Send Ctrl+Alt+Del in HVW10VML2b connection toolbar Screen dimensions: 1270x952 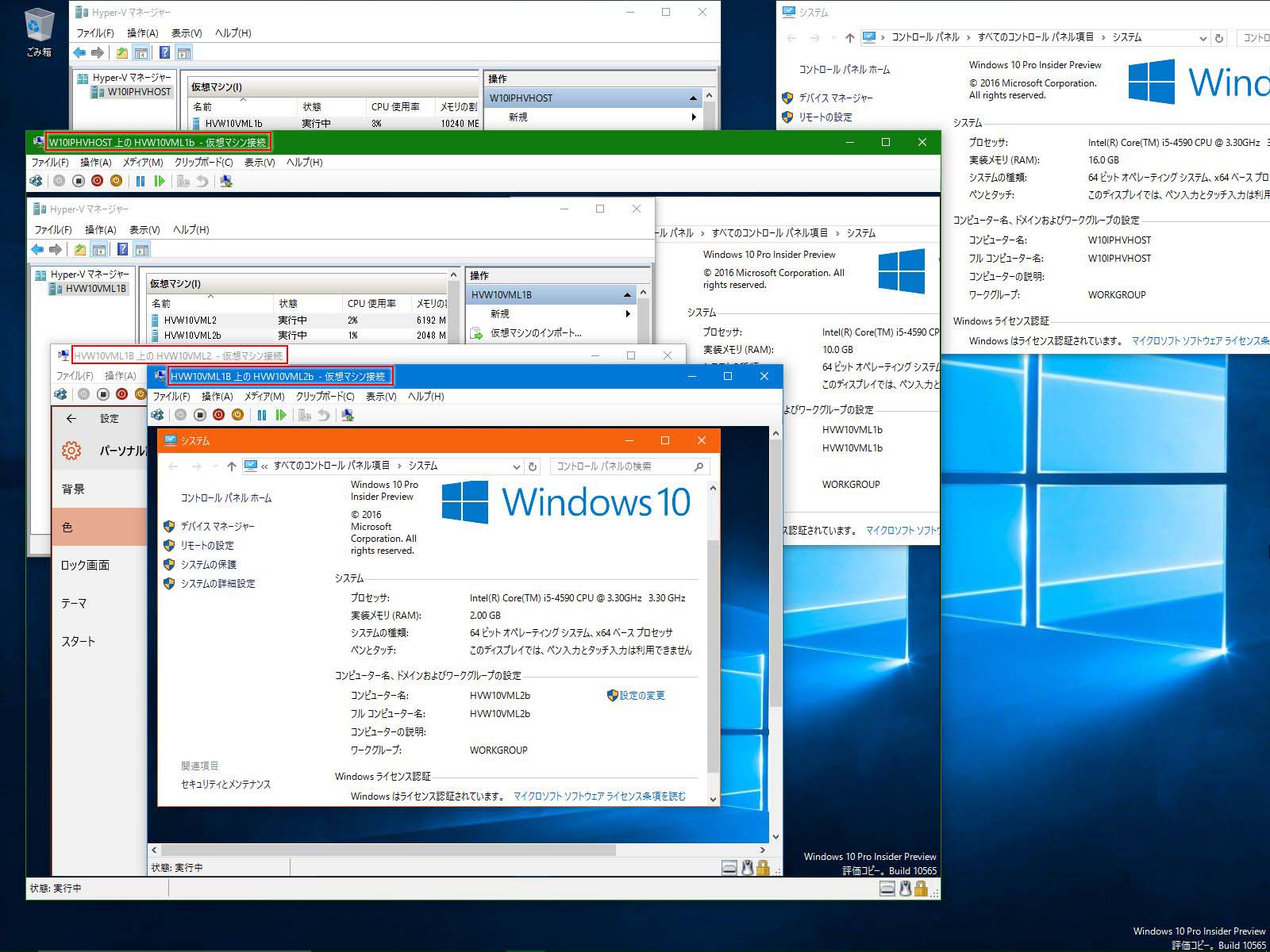tap(158, 415)
